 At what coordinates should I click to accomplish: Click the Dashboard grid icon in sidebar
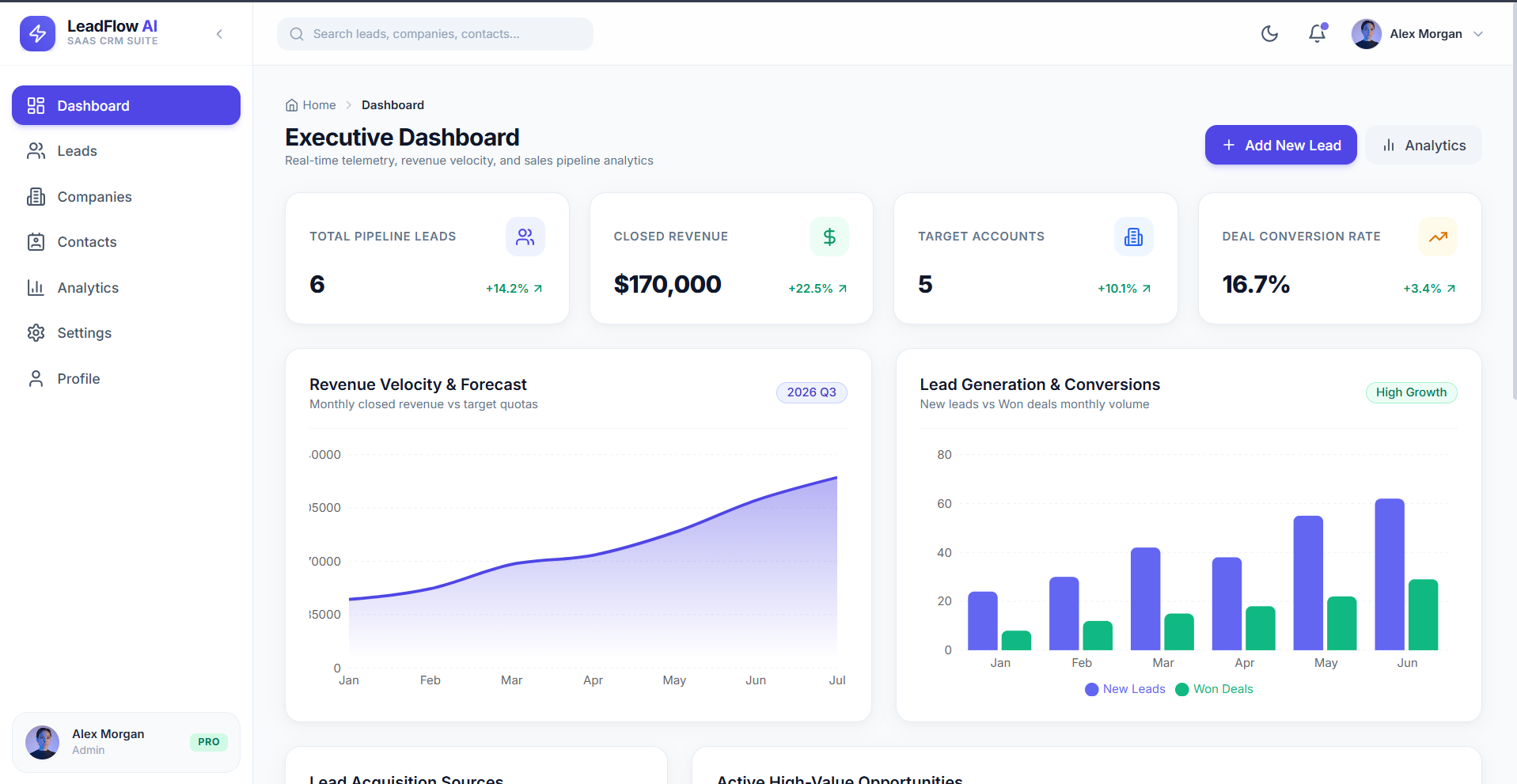pyautogui.click(x=36, y=105)
